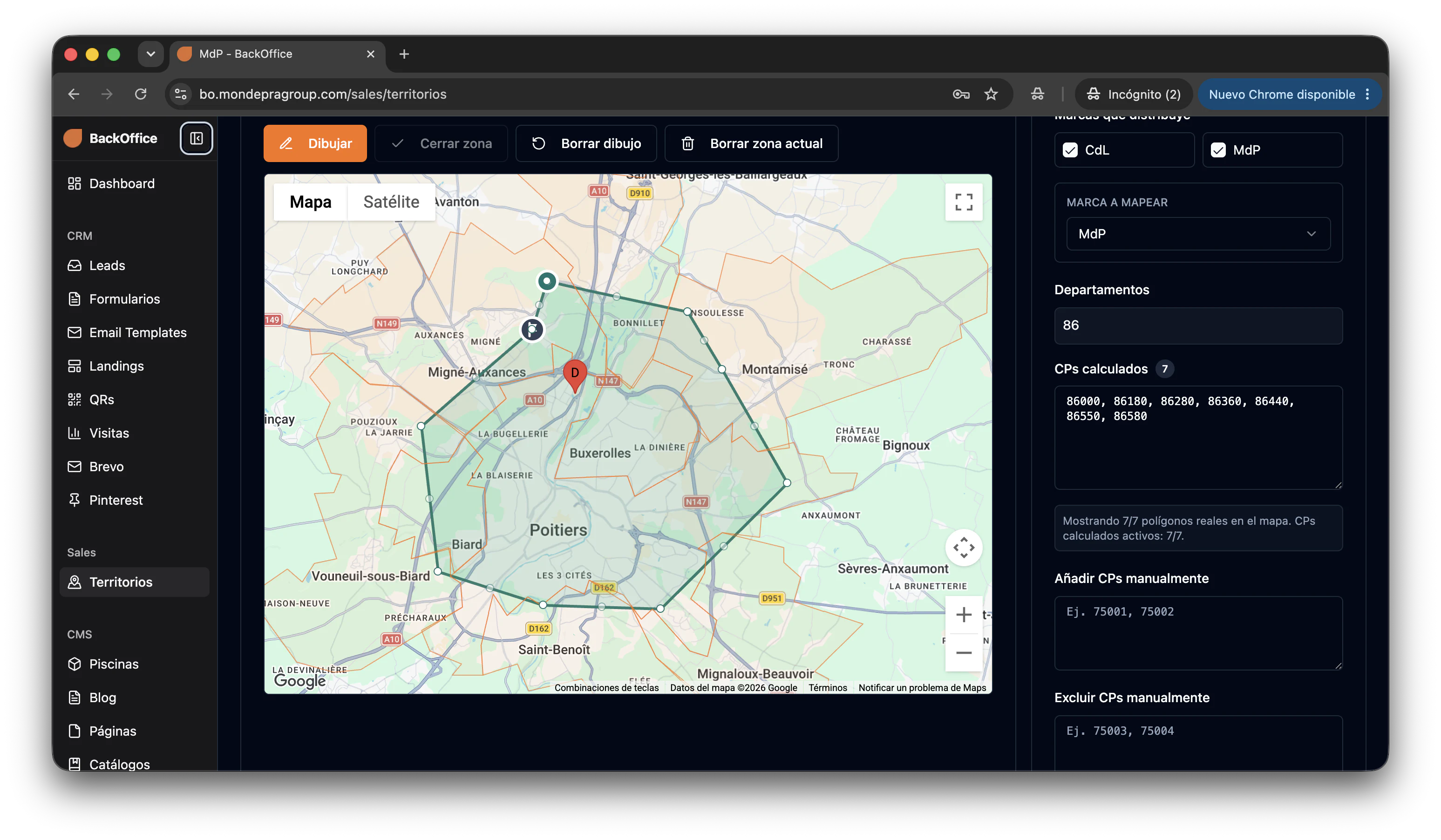Open saved passwords key icon
This screenshot has height=840, width=1441.
[x=961, y=95]
